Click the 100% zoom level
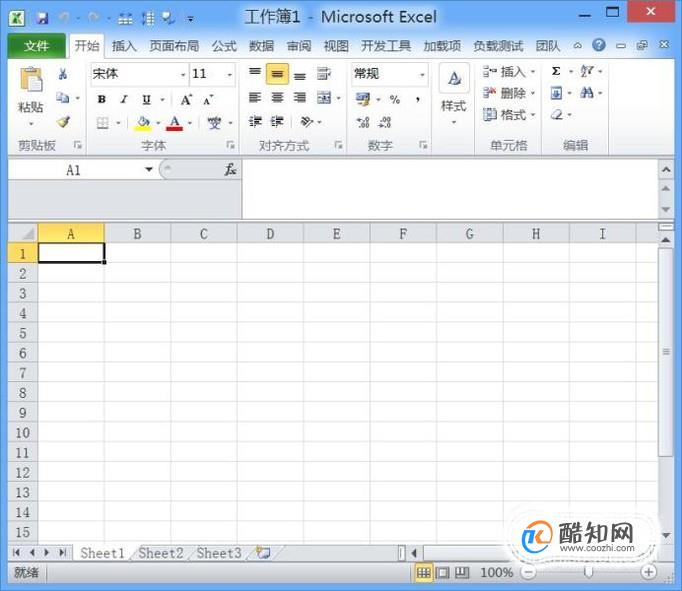The image size is (682, 591). pyautogui.click(x=497, y=573)
